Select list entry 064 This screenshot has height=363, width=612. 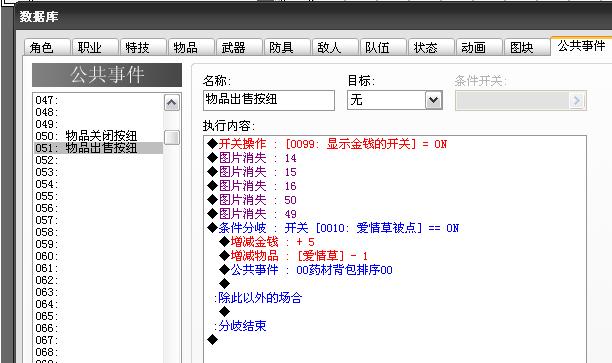point(98,304)
